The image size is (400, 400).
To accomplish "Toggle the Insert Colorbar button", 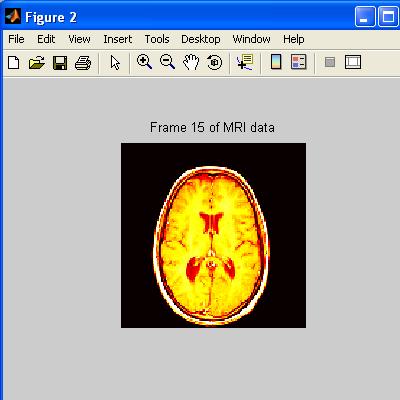I will coord(276,62).
